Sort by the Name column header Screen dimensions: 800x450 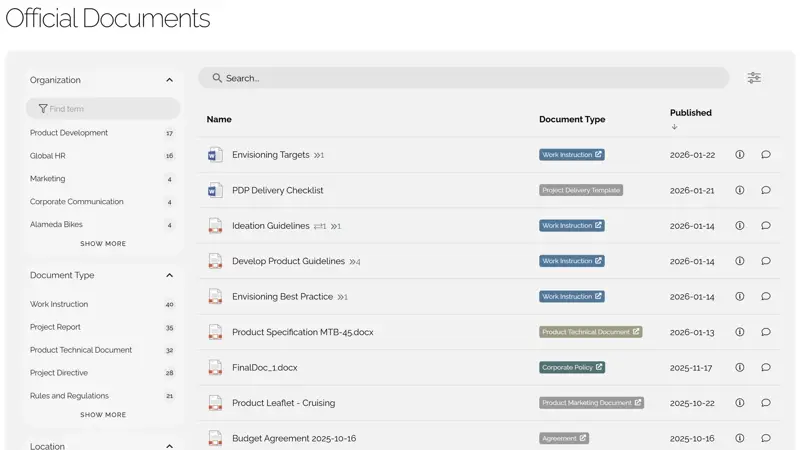[219, 119]
